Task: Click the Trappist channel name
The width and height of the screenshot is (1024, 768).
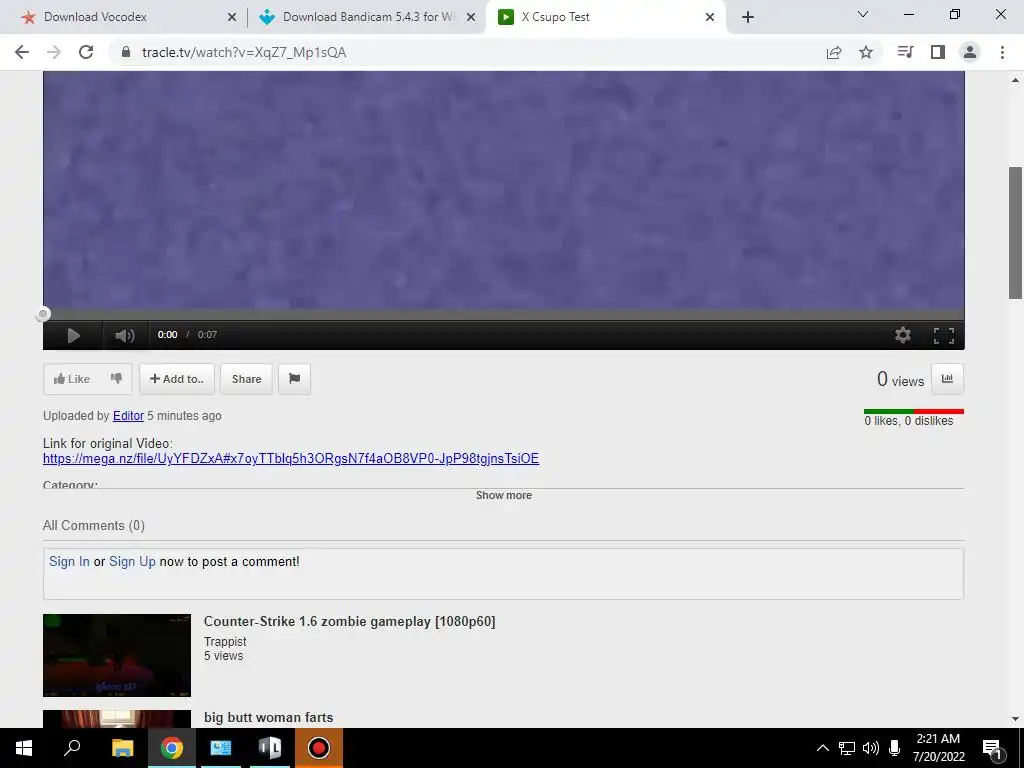Action: pyautogui.click(x=225, y=642)
